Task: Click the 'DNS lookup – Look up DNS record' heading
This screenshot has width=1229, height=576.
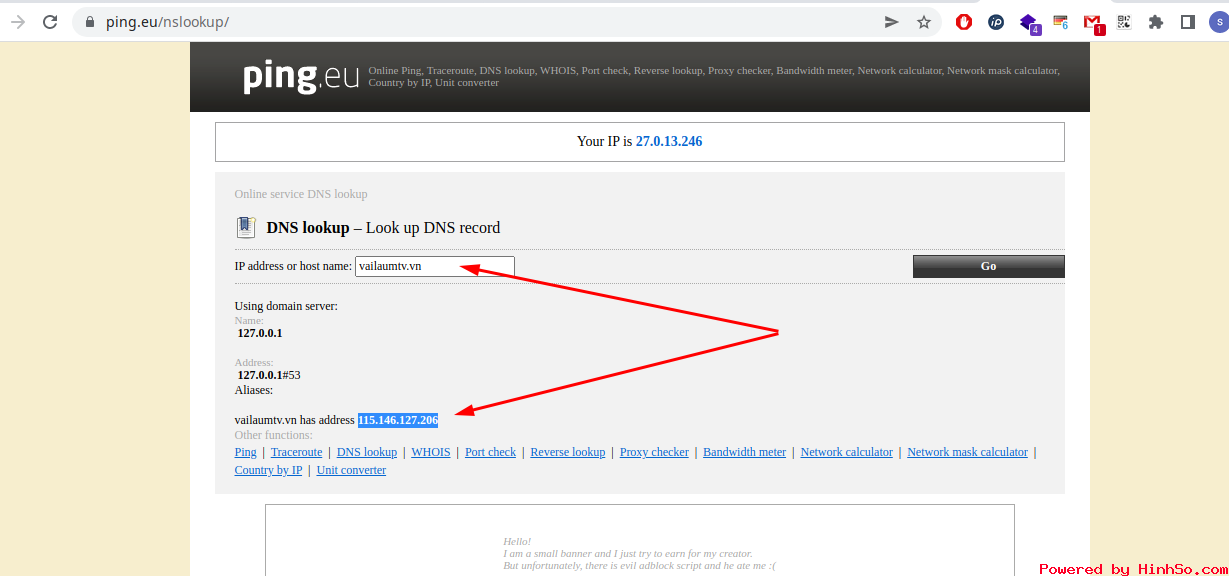Action: (x=383, y=228)
